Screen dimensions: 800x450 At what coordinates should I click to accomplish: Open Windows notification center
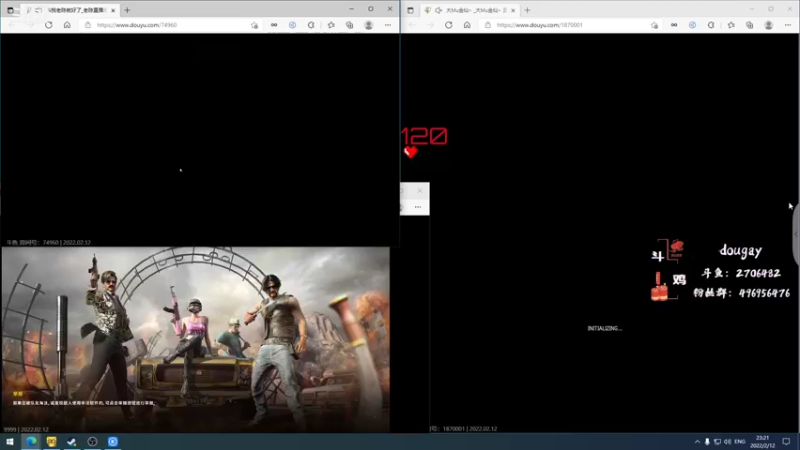click(x=786, y=442)
